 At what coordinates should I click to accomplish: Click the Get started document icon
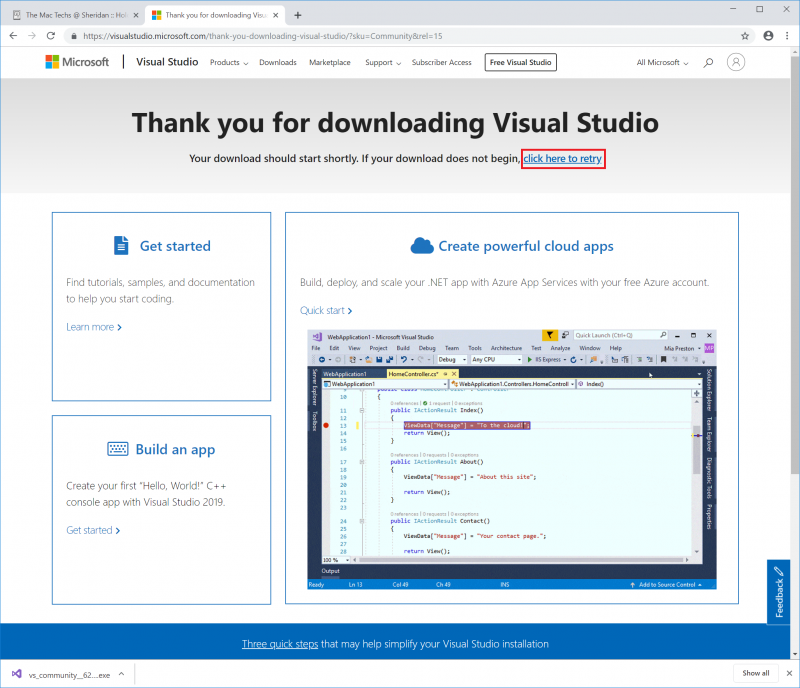[121, 245]
